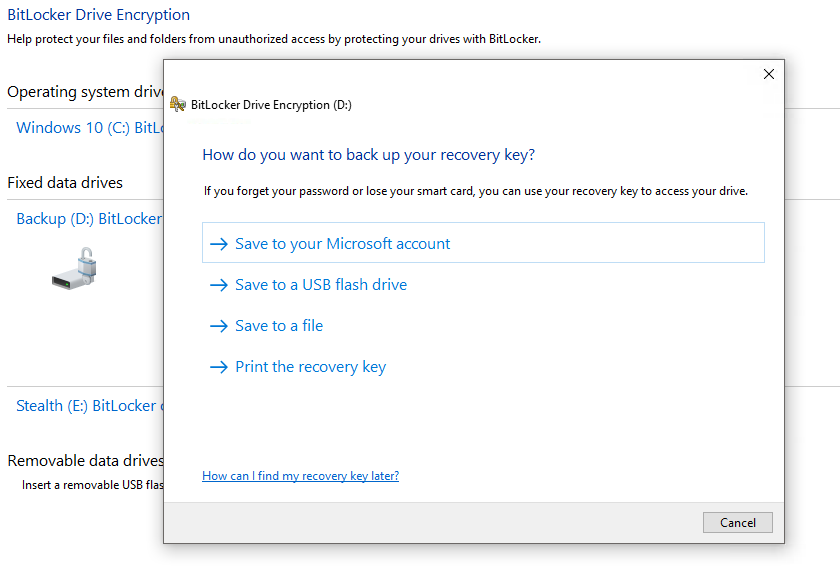Close the BitLocker Drive Encryption (D:) dialog

point(769,74)
